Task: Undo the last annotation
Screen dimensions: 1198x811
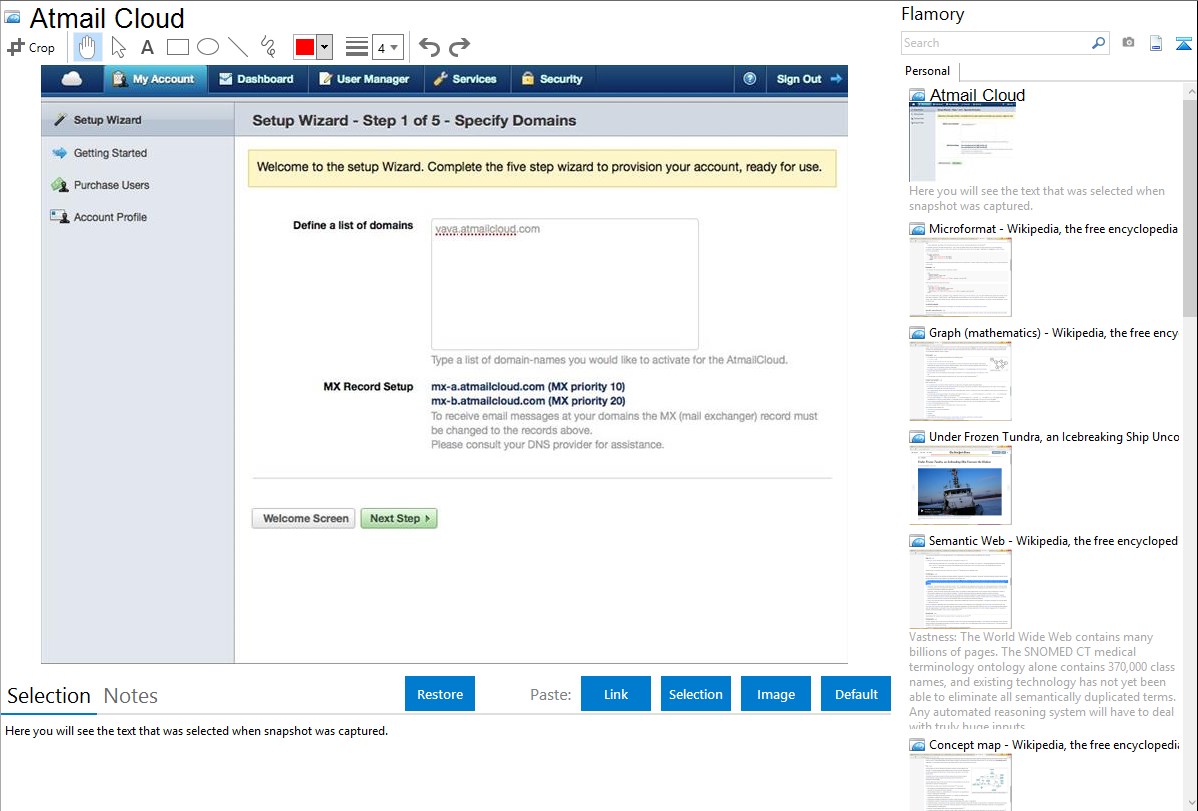Action: (x=429, y=47)
